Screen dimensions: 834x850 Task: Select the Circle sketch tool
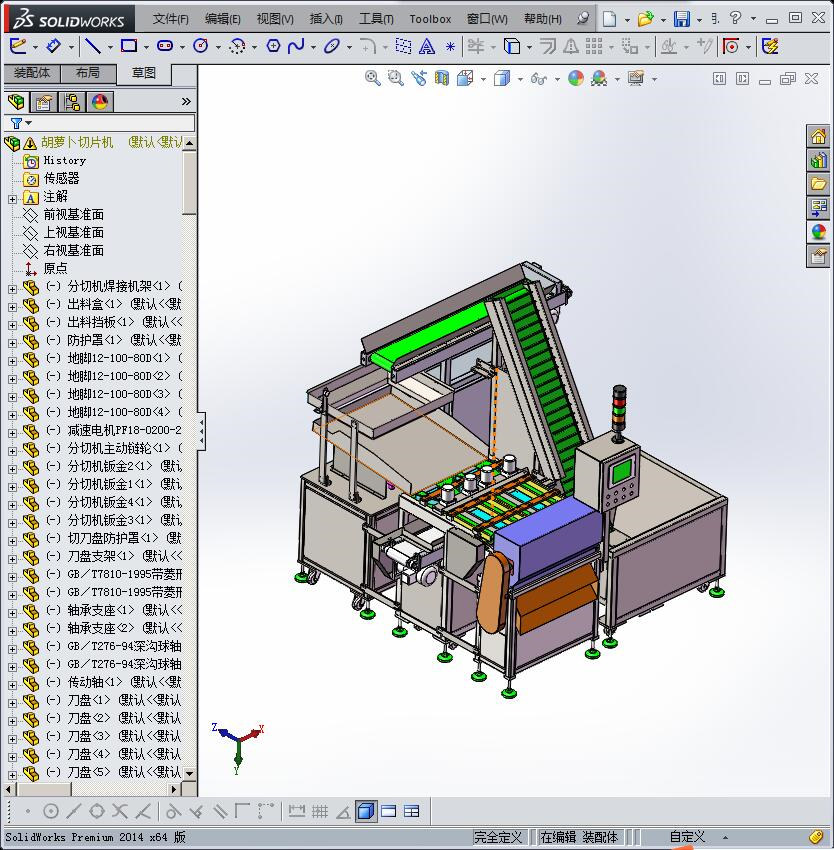click(x=201, y=46)
